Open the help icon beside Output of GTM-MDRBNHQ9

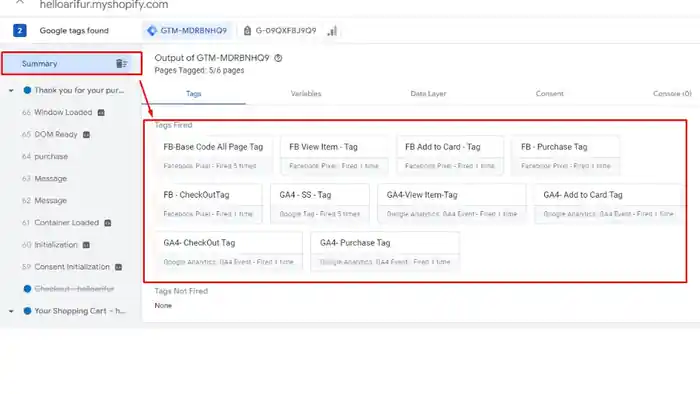(278, 58)
